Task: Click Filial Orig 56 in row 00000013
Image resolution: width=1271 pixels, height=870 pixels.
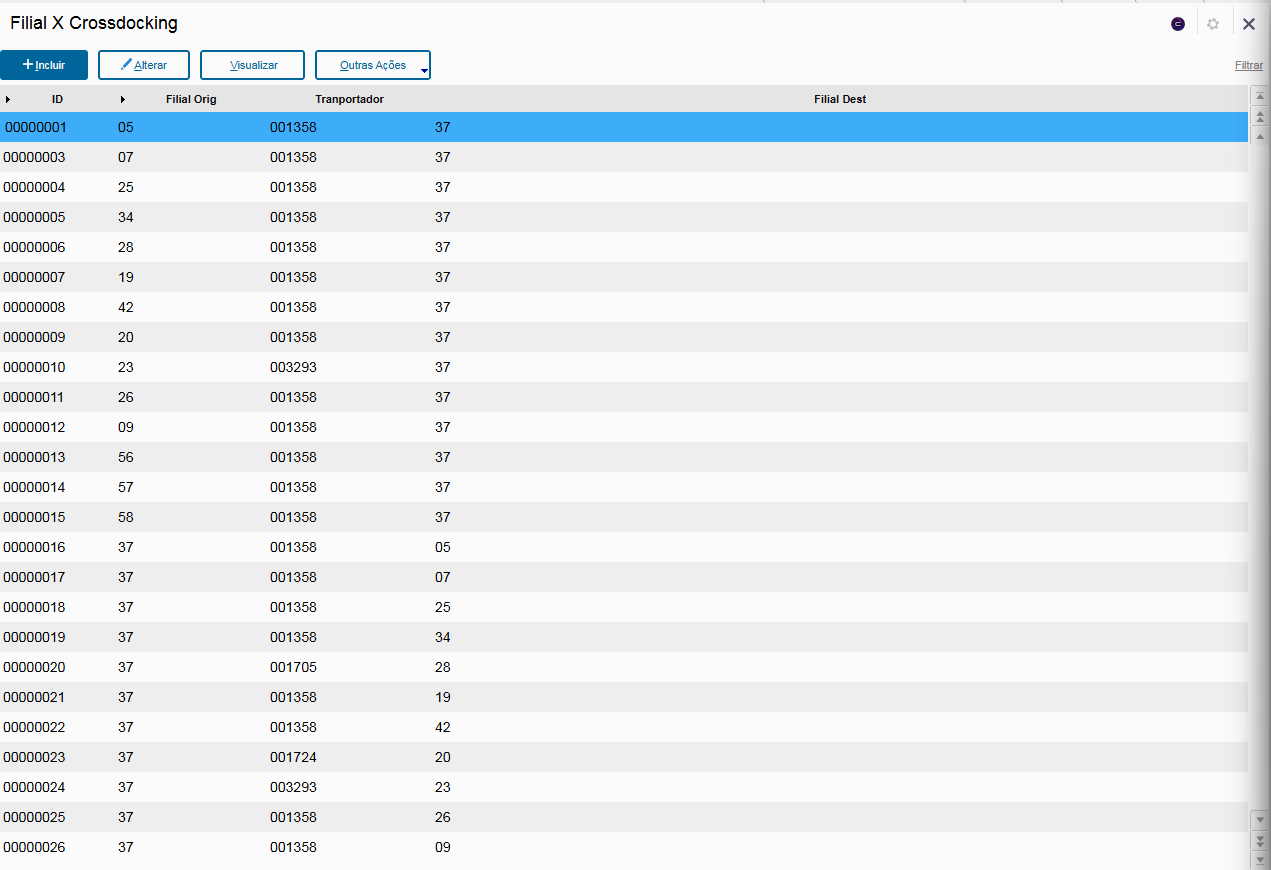Action: tap(126, 457)
